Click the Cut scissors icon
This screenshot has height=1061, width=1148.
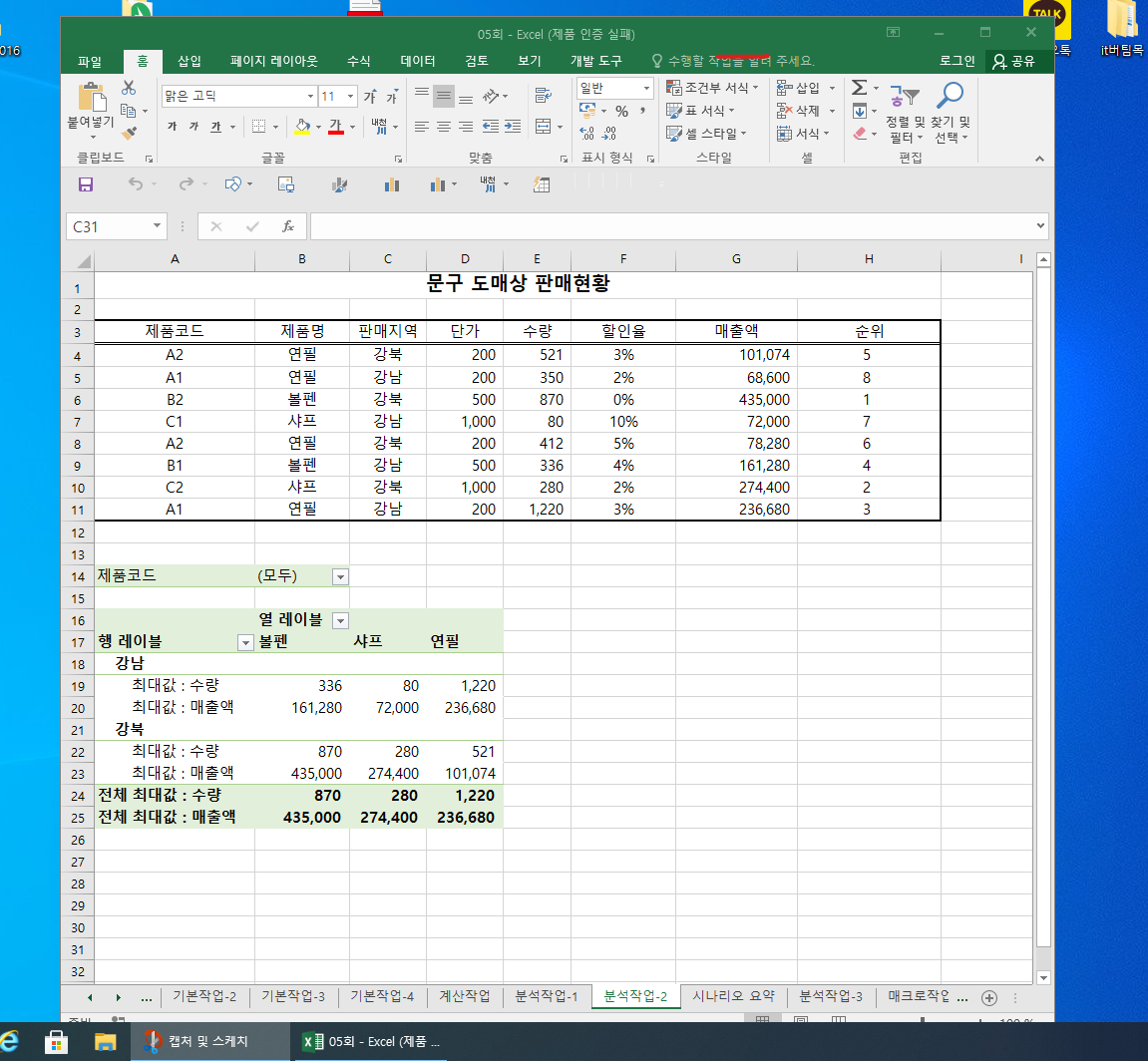[129, 88]
